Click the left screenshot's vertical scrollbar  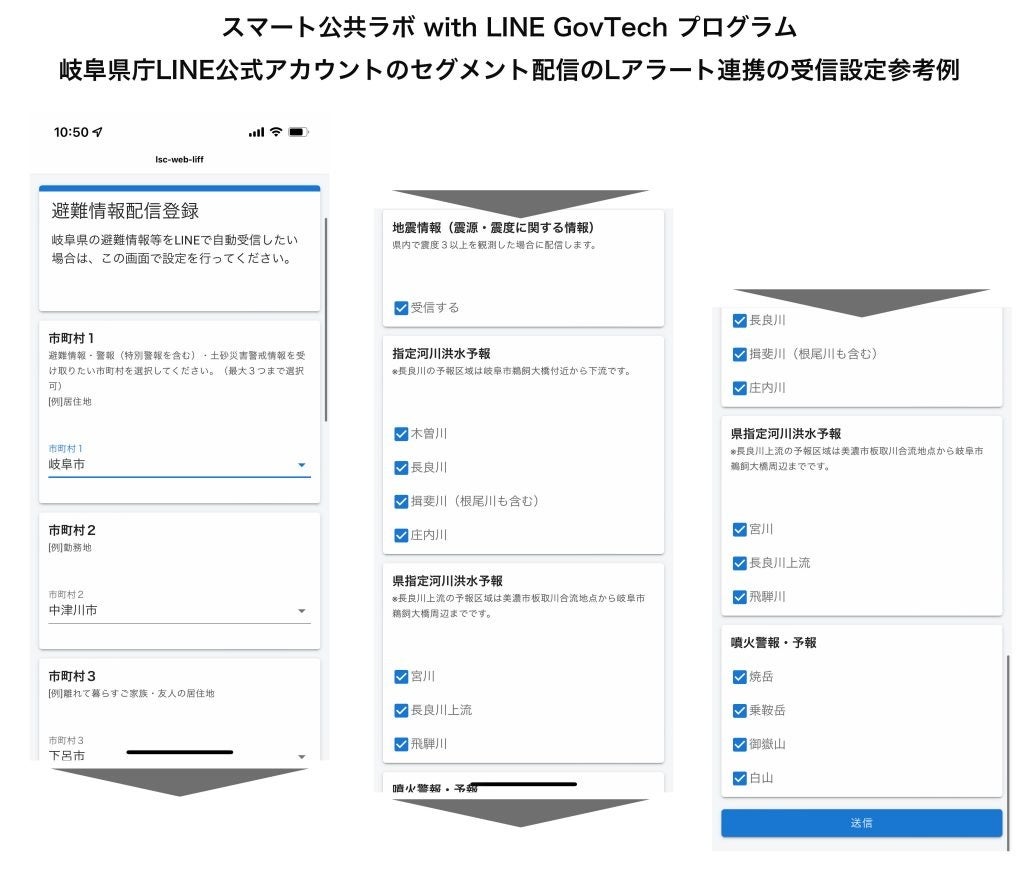325,320
